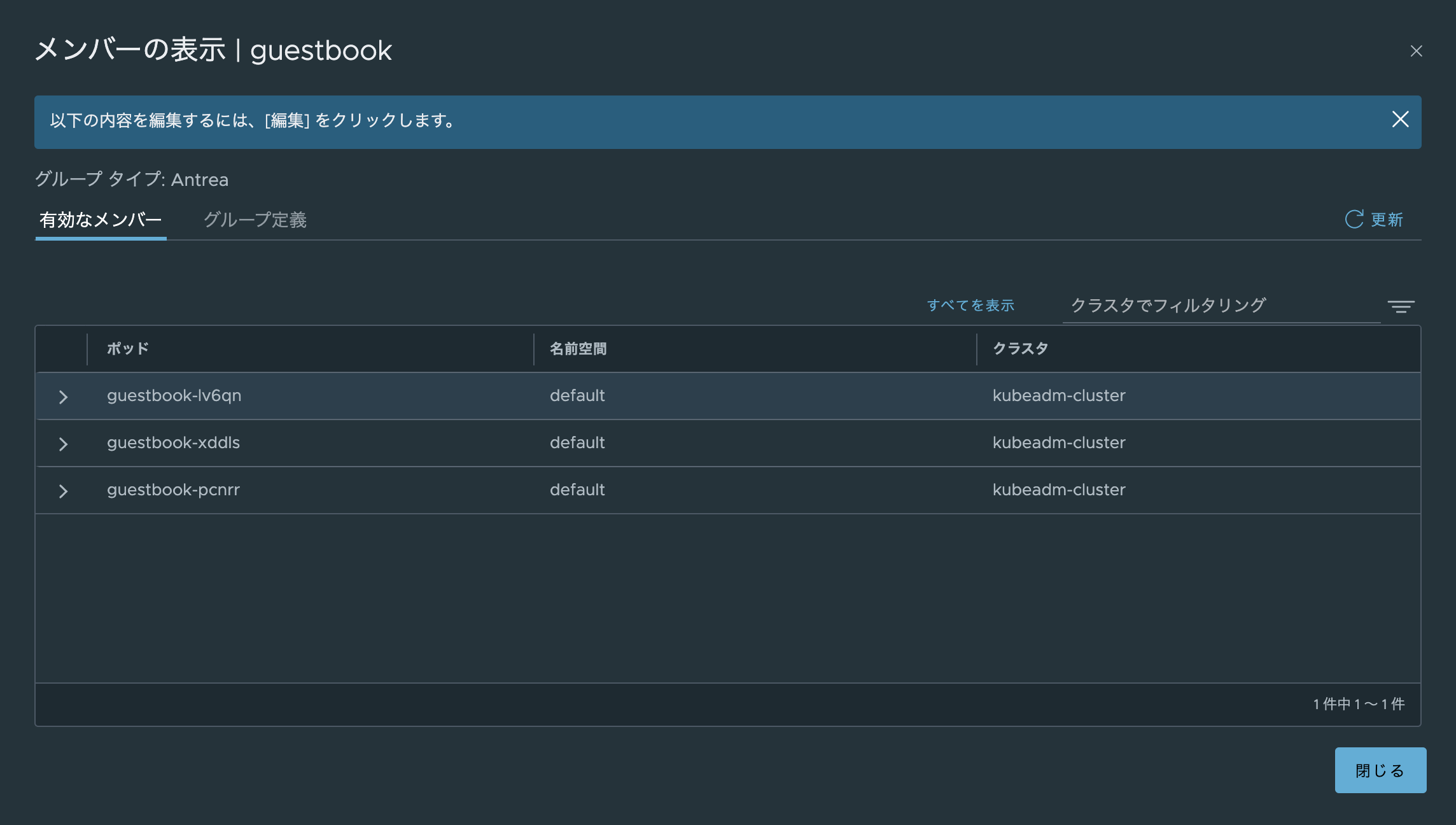
Task: Select the guestbook-lv6qn pod name
Action: point(174,396)
